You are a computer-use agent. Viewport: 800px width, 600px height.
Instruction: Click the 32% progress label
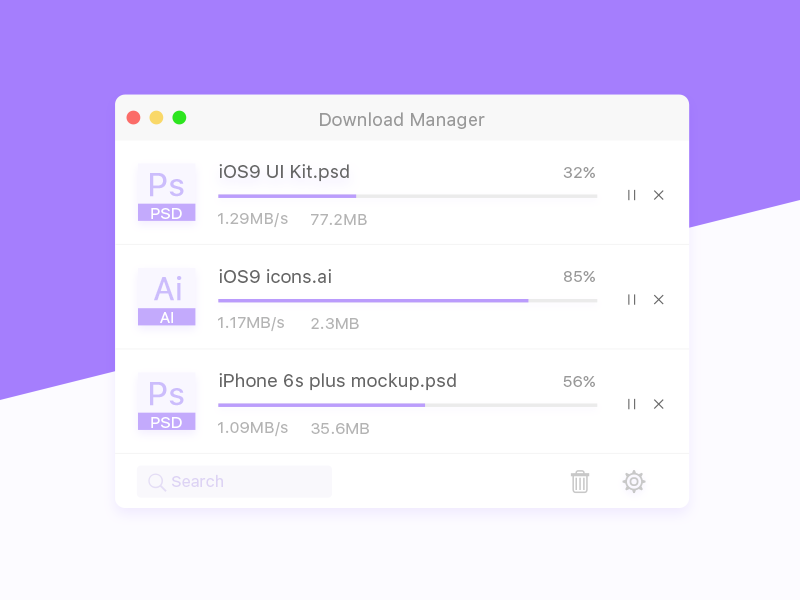tap(579, 172)
